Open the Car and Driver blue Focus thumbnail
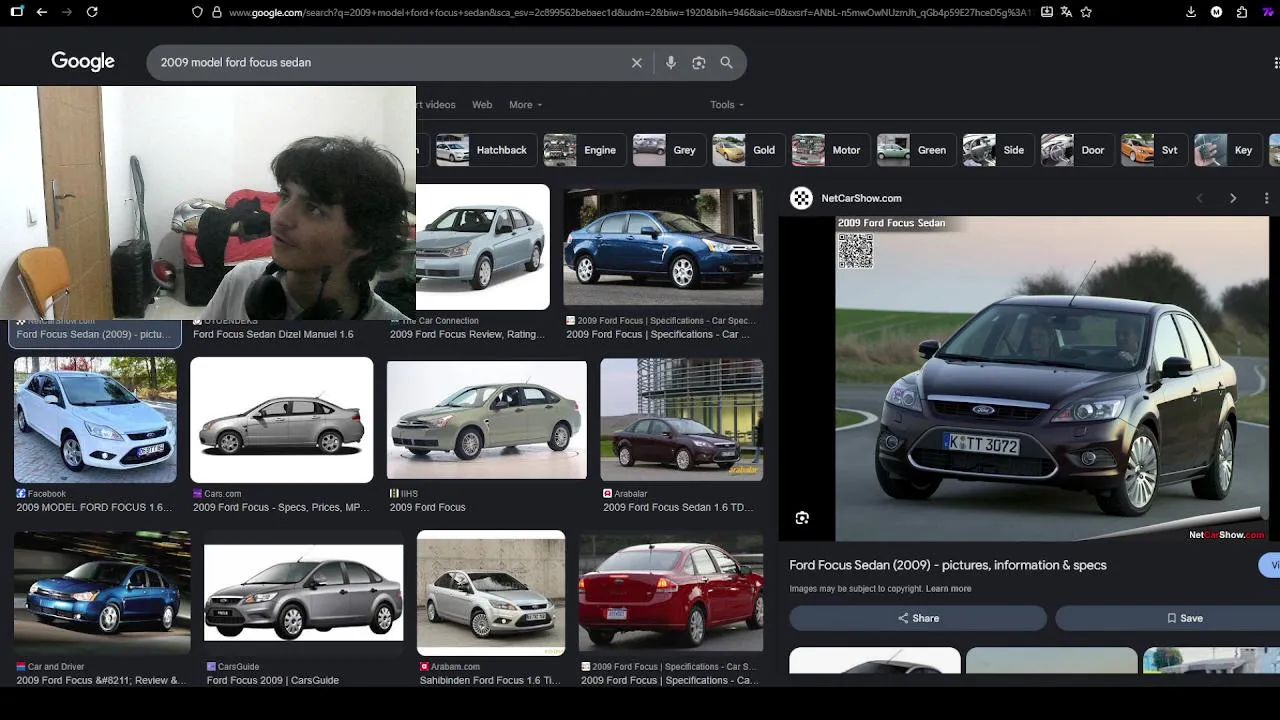This screenshot has height=720, width=1280. coord(102,592)
